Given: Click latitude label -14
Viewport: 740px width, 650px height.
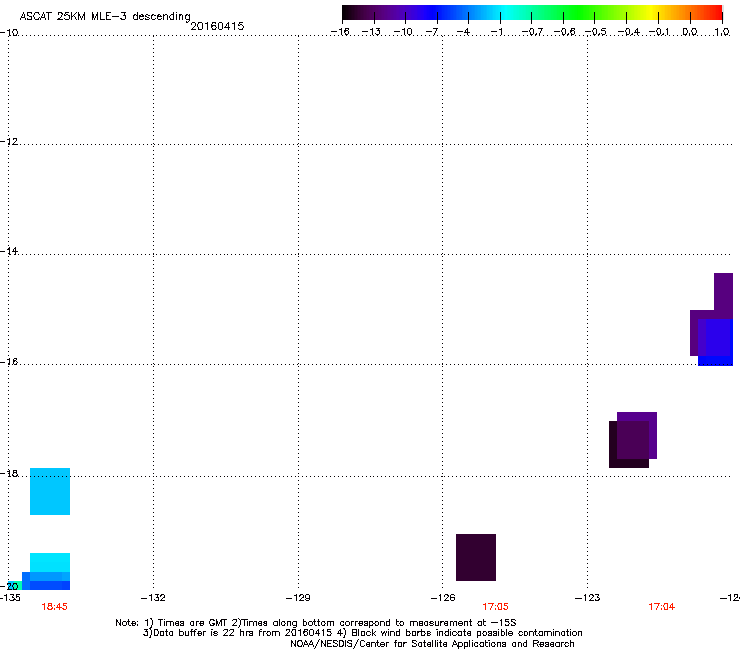Looking at the screenshot, I should click(x=9, y=252).
